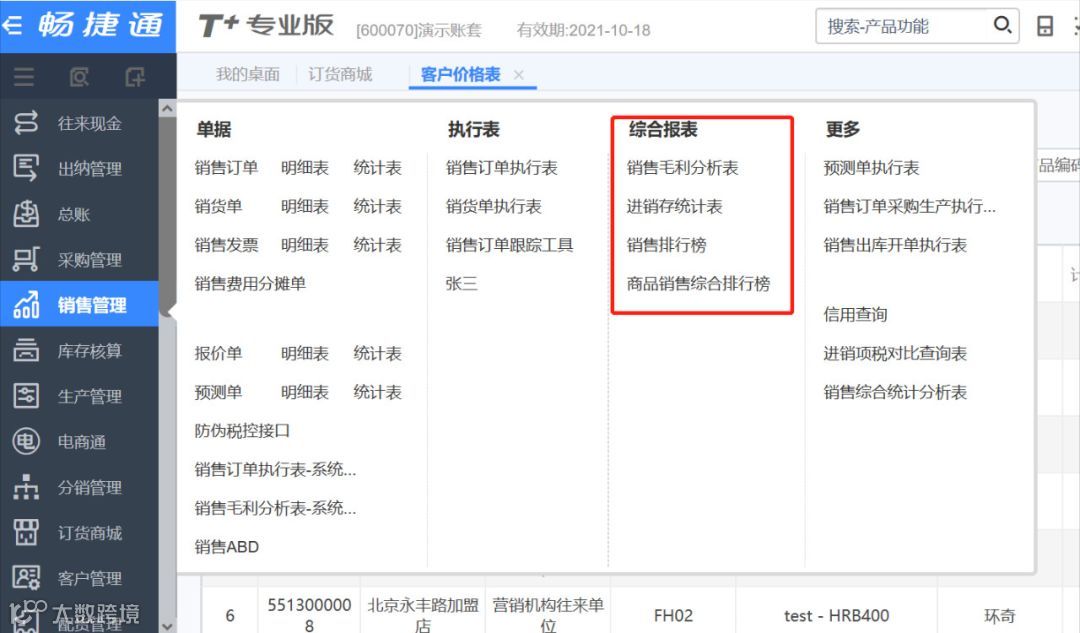The height and width of the screenshot is (633, 1080).
Task: Click the sidebar hamburger menu icon
Action: click(x=24, y=76)
